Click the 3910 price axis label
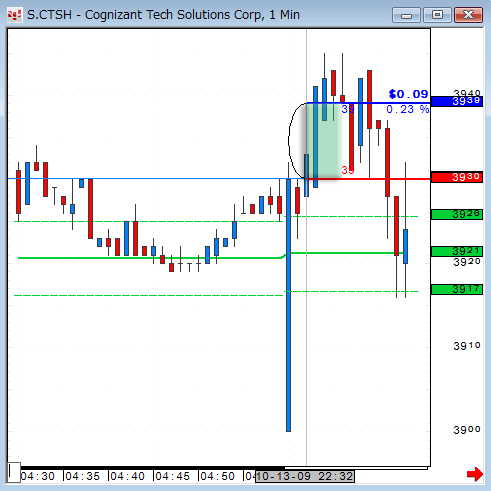Viewport: 491px width, 491px height. pos(467,346)
